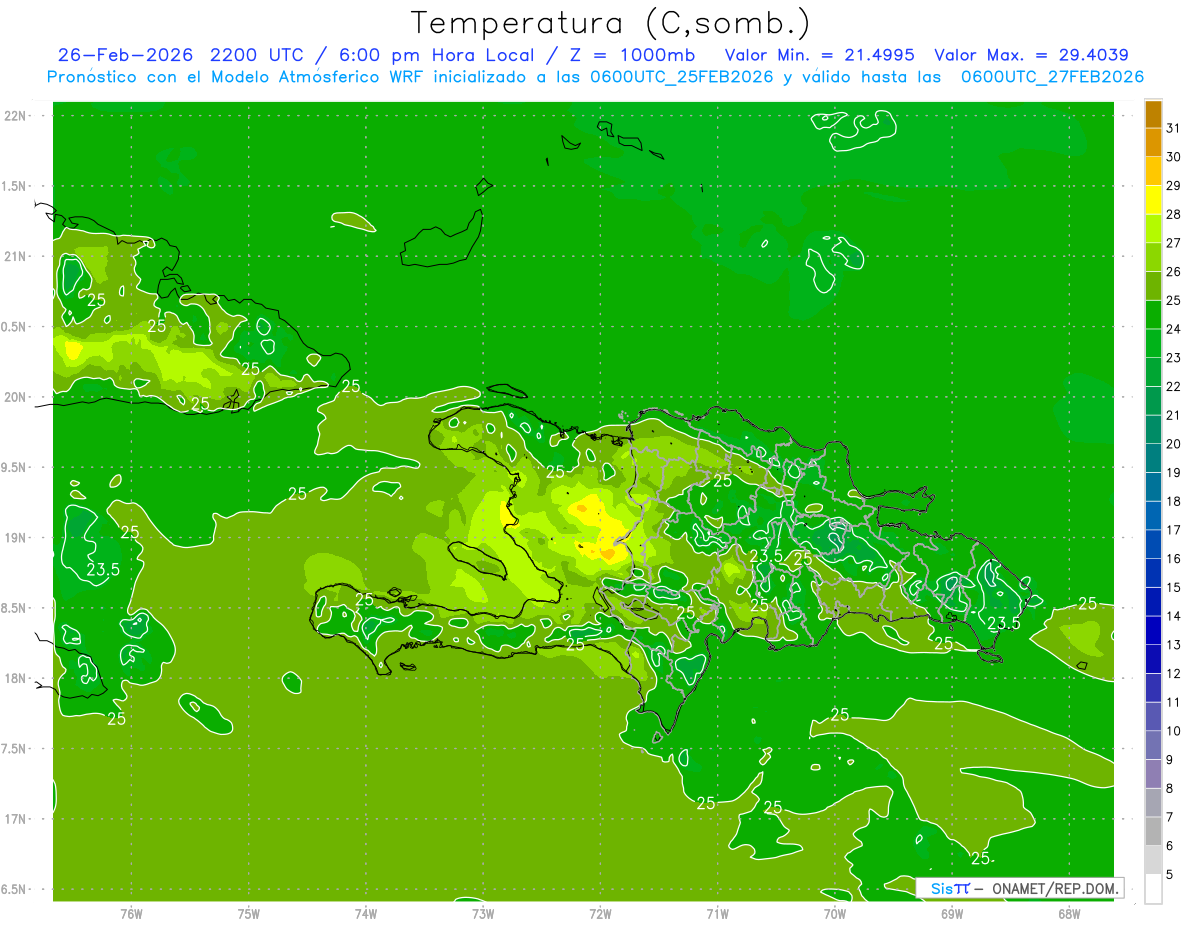Click the '75W' longitude axis label
The width and height of the screenshot is (1200, 927).
point(249,914)
